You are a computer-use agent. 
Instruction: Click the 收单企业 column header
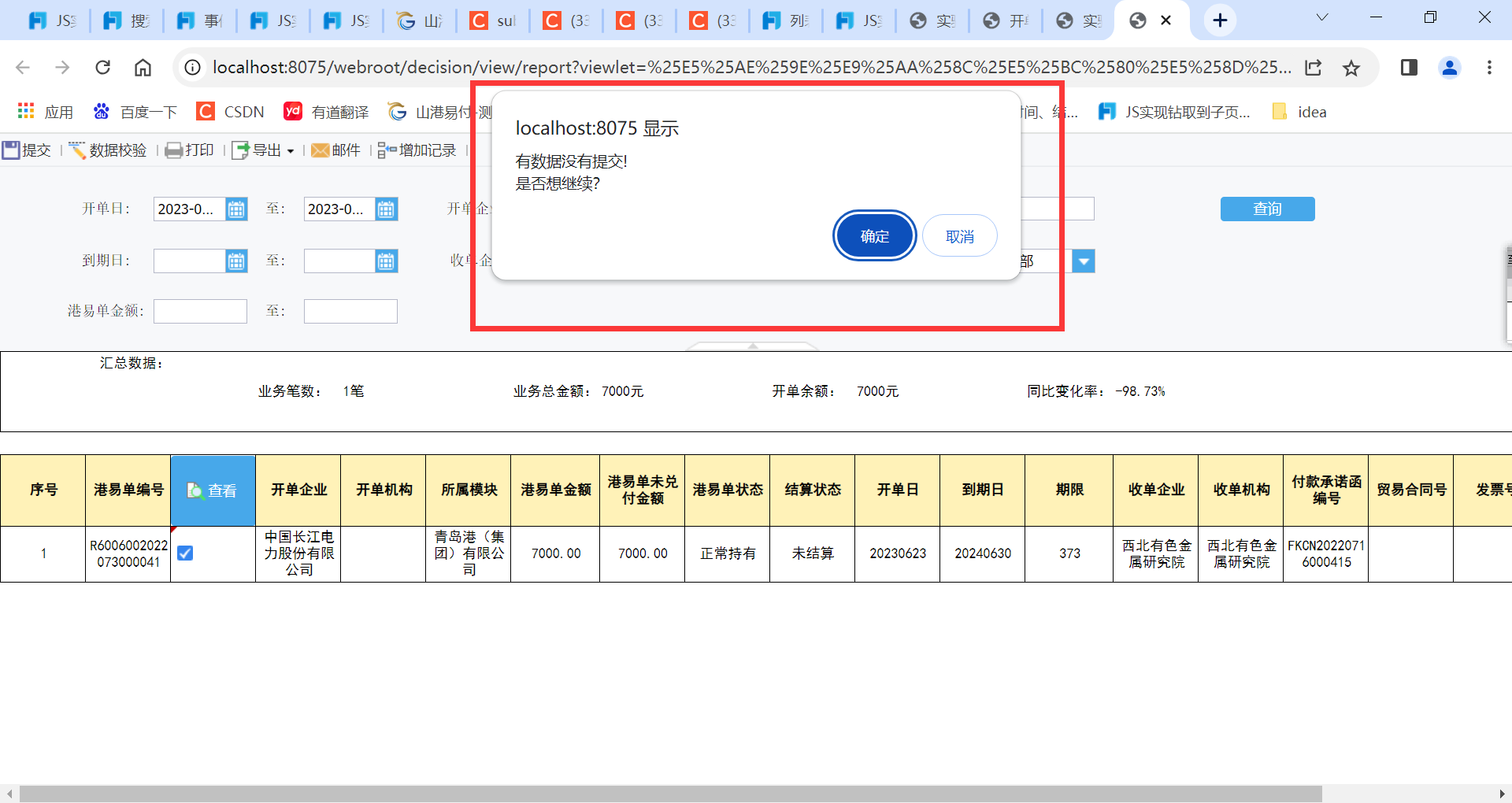[1156, 490]
